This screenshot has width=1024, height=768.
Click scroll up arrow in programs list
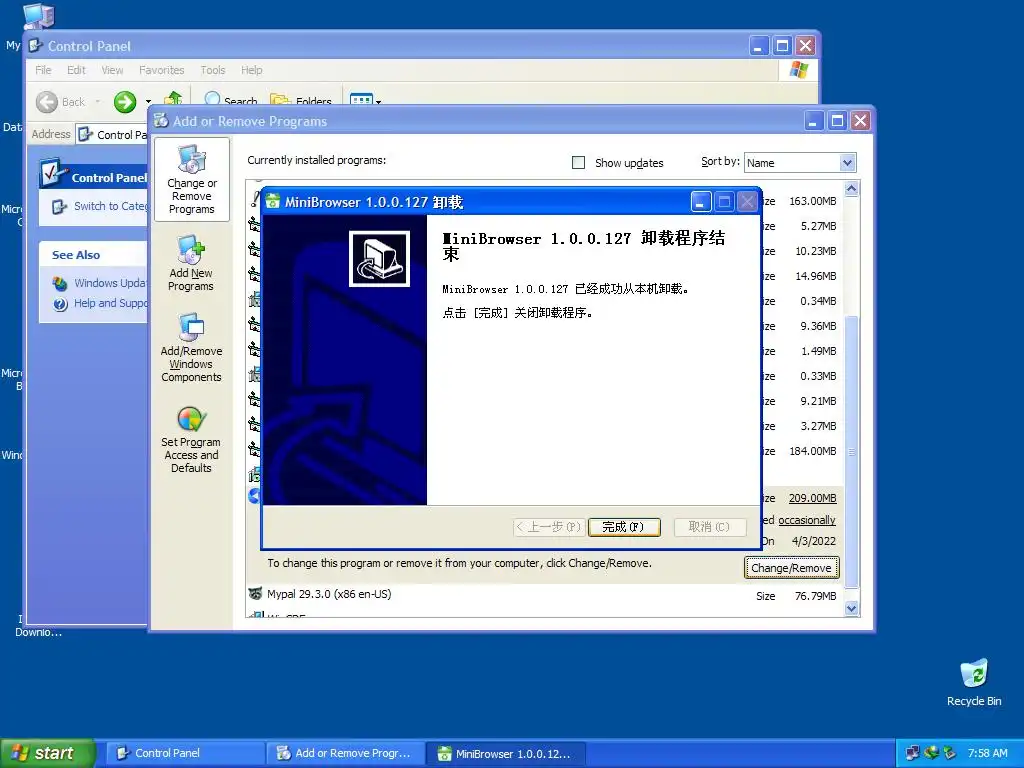851,189
